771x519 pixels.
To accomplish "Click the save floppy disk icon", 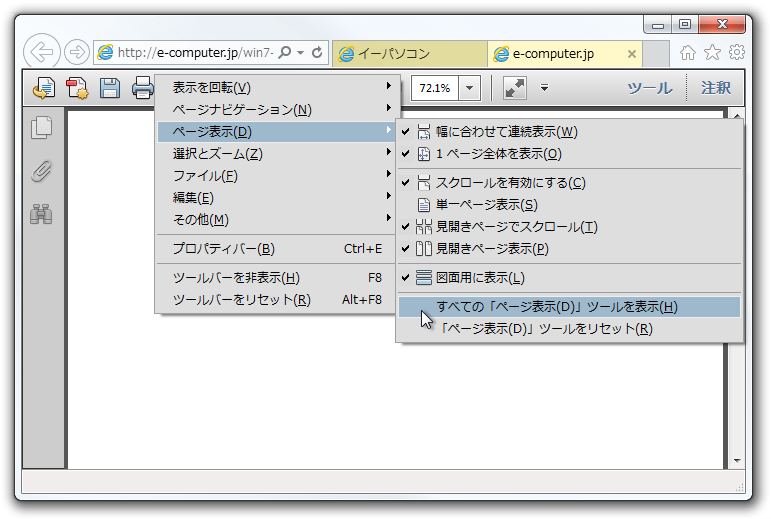I will (x=109, y=88).
